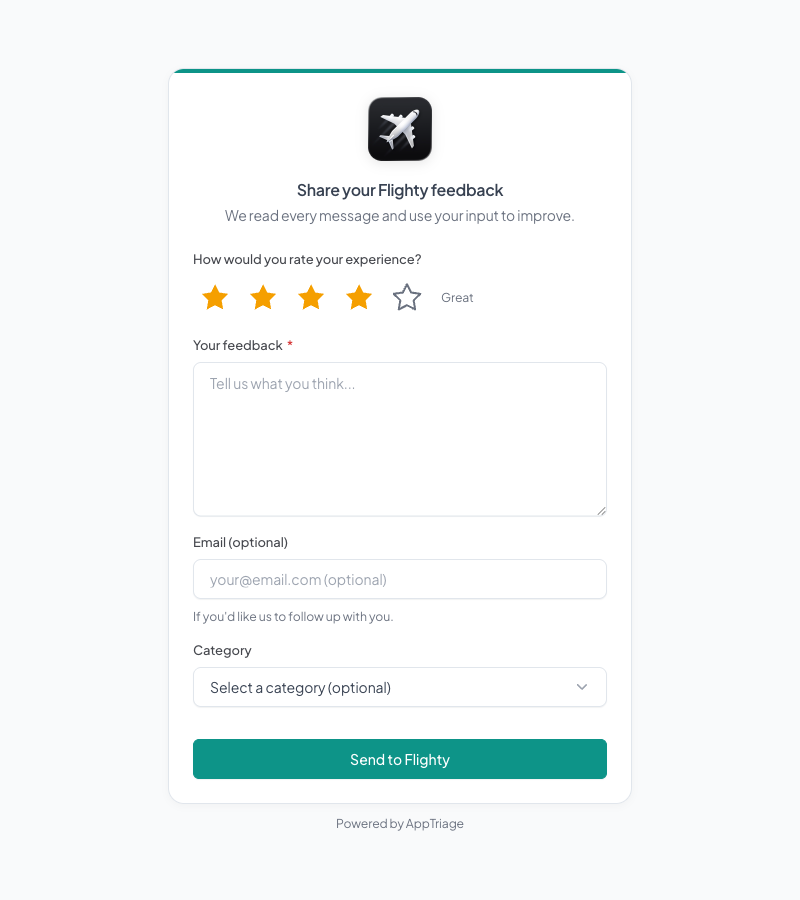The image size is (800, 900).
Task: Click the empty fifth star outline
Action: (x=406, y=297)
